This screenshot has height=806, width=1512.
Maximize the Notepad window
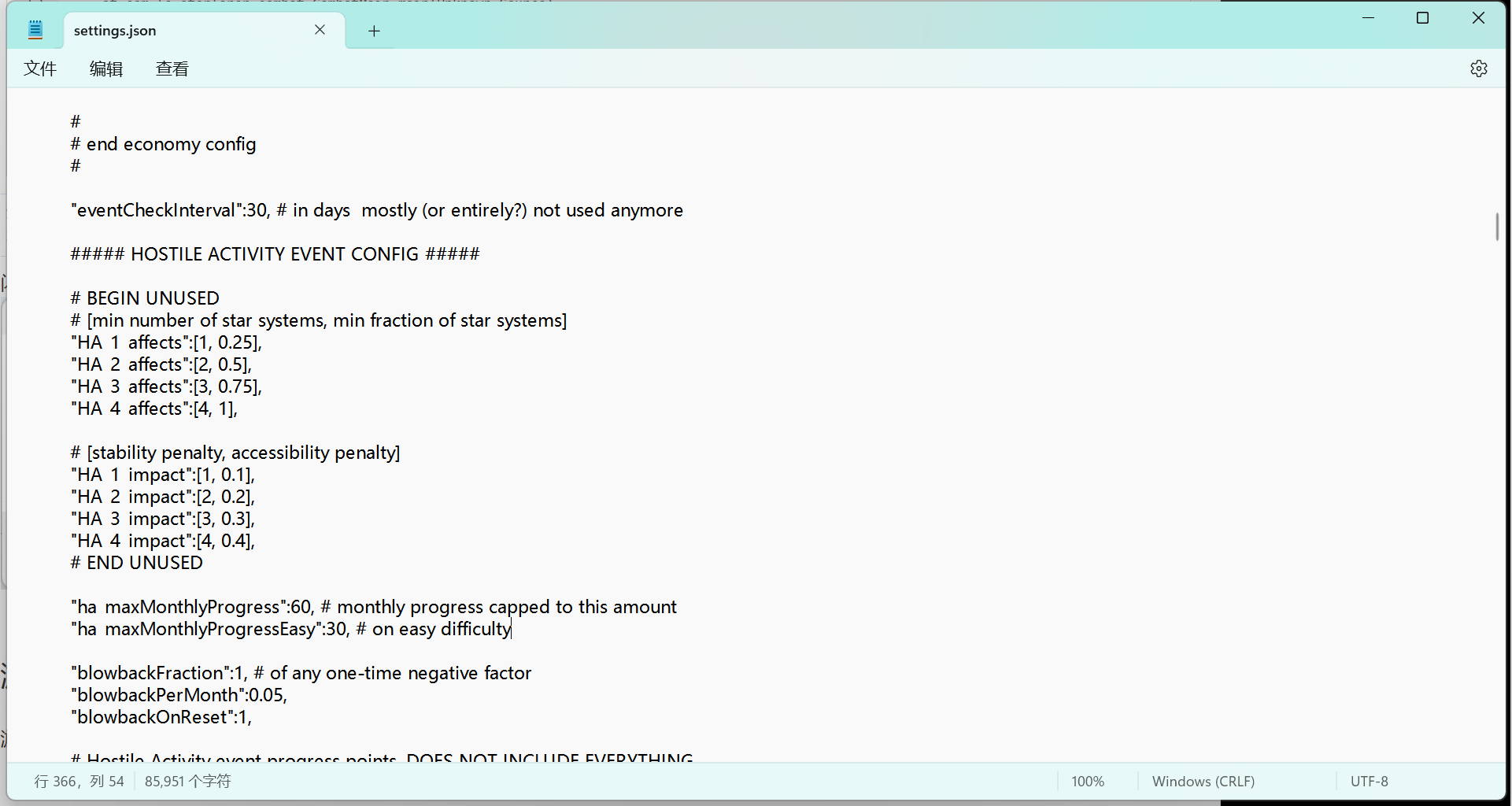(1422, 18)
